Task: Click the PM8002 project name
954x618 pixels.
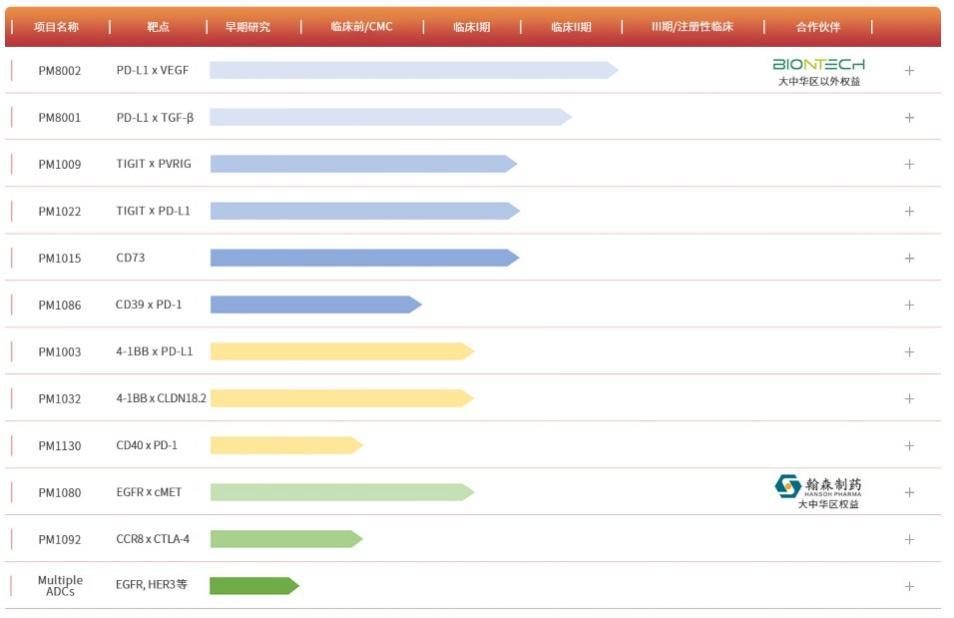Action: (x=60, y=71)
